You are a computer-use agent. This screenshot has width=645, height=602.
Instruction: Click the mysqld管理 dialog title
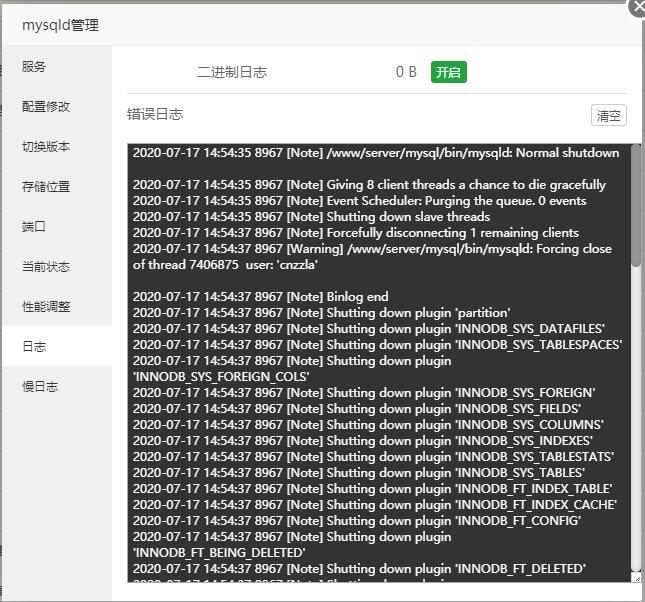click(x=61, y=25)
